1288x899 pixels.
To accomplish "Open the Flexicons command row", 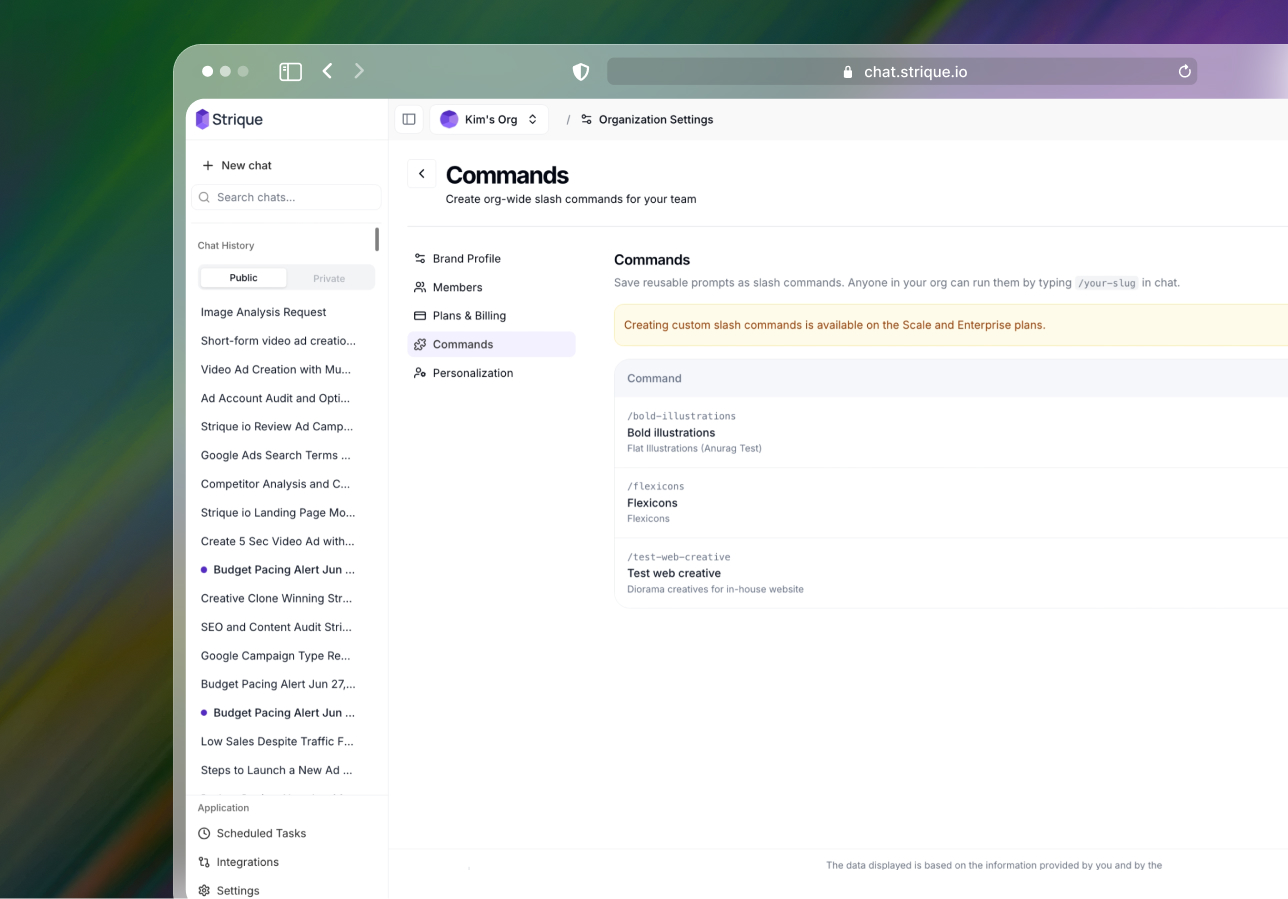I will coord(951,502).
